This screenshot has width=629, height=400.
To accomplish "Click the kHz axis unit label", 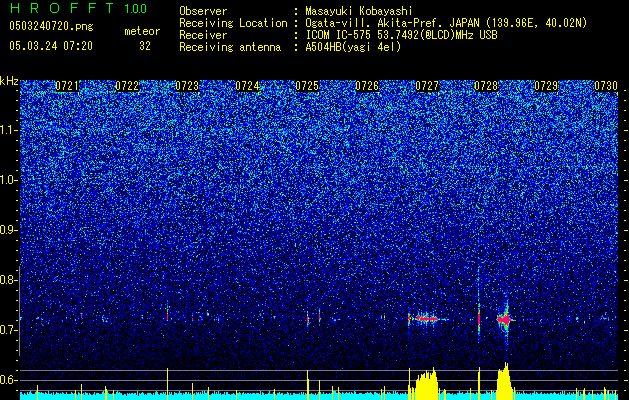I will (9, 81).
